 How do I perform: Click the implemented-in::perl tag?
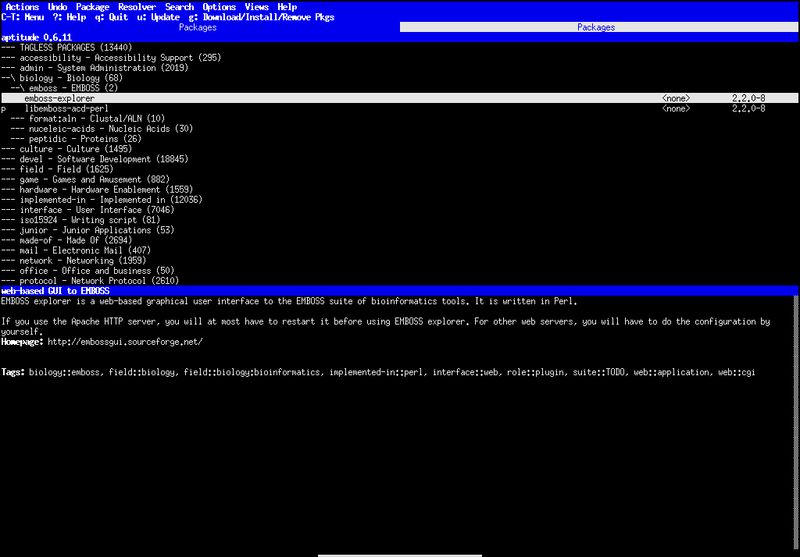point(376,372)
